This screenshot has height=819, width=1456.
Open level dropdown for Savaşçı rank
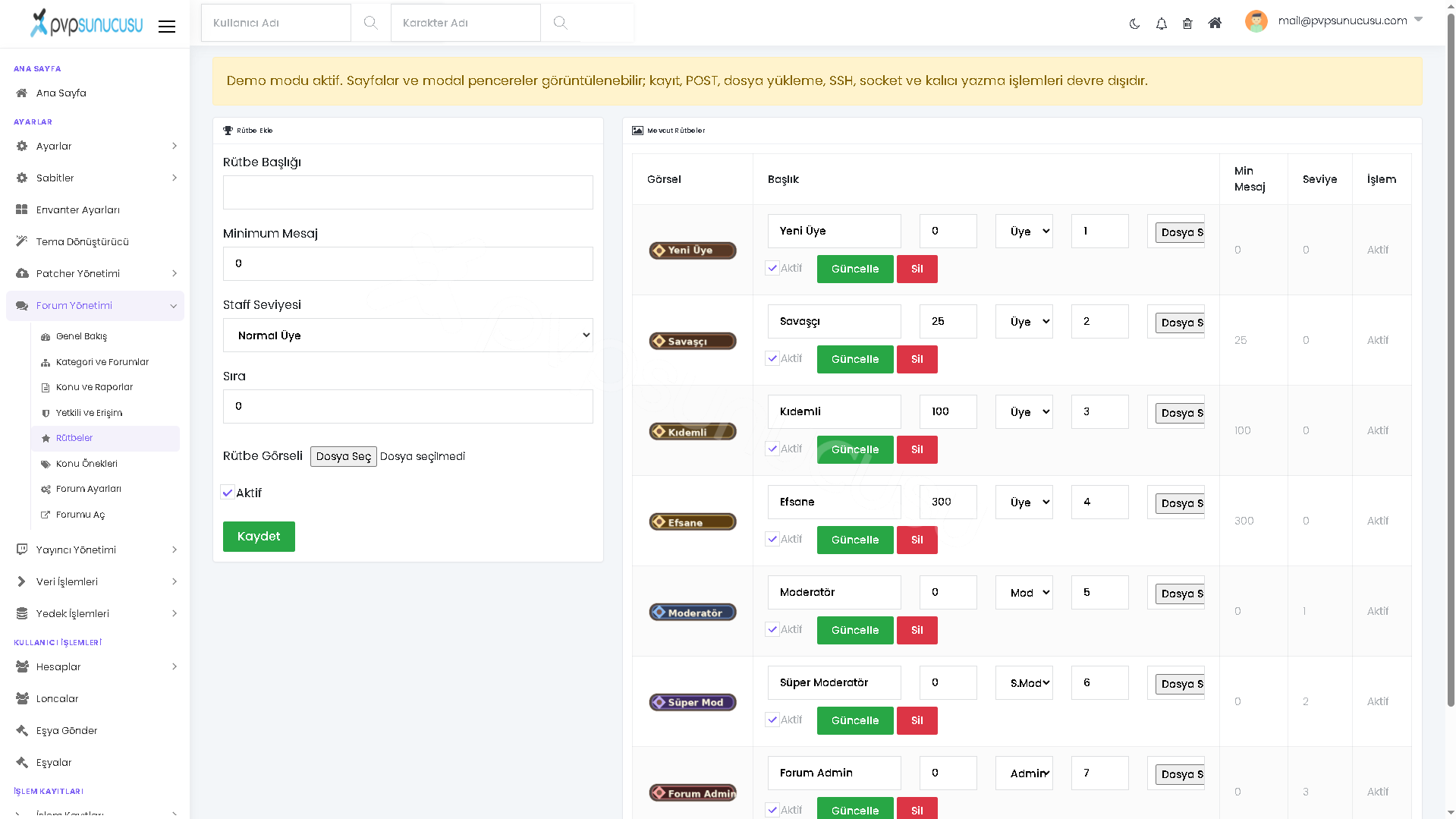point(1024,321)
